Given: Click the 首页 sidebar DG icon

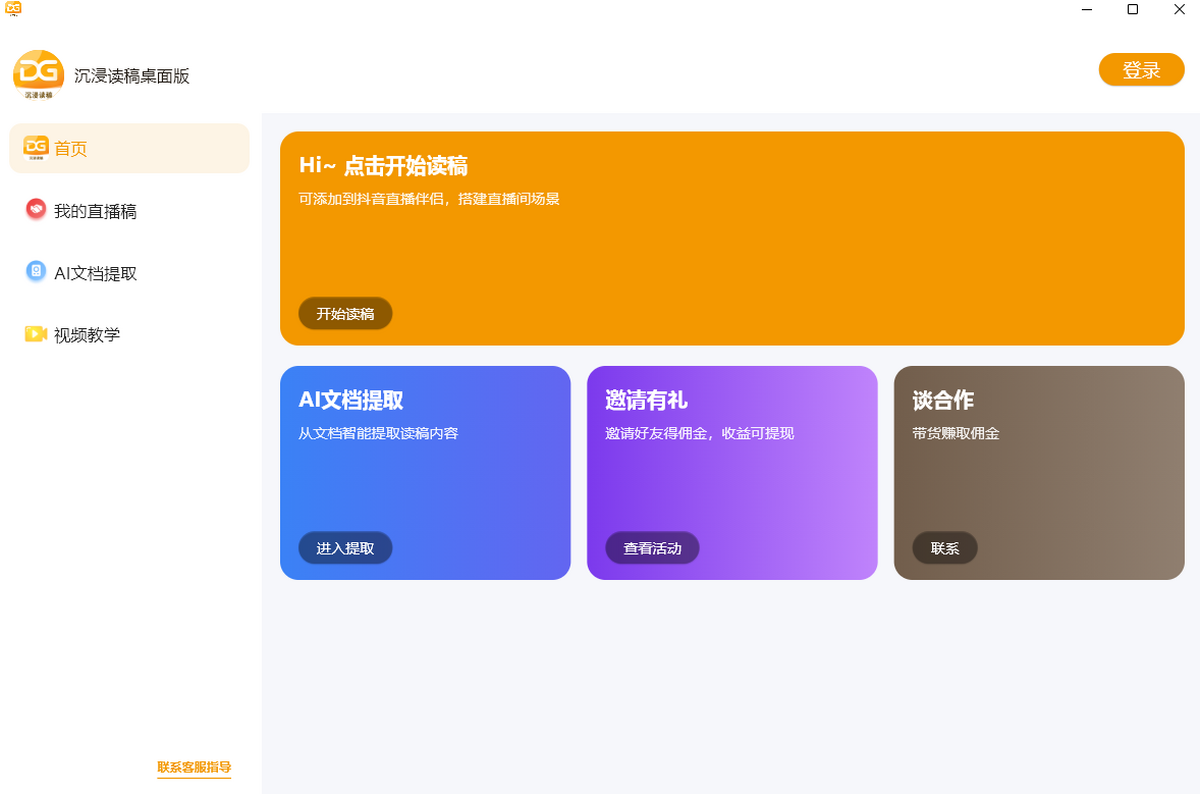Looking at the screenshot, I should (36, 148).
